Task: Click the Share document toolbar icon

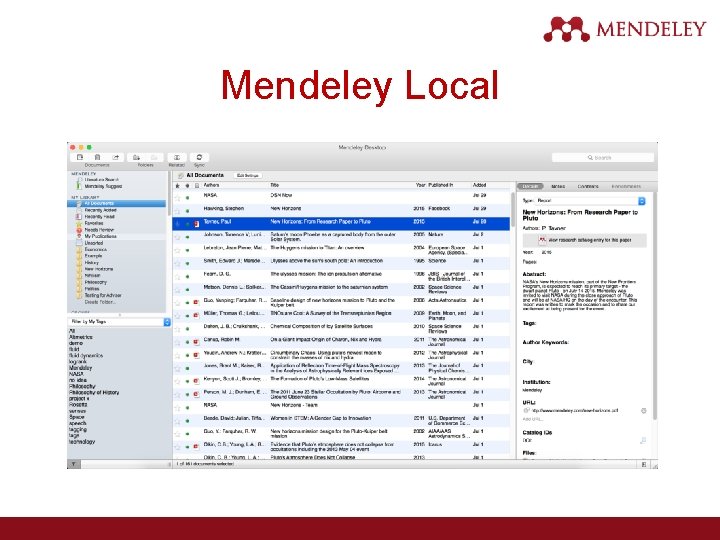Action: pos(116,157)
